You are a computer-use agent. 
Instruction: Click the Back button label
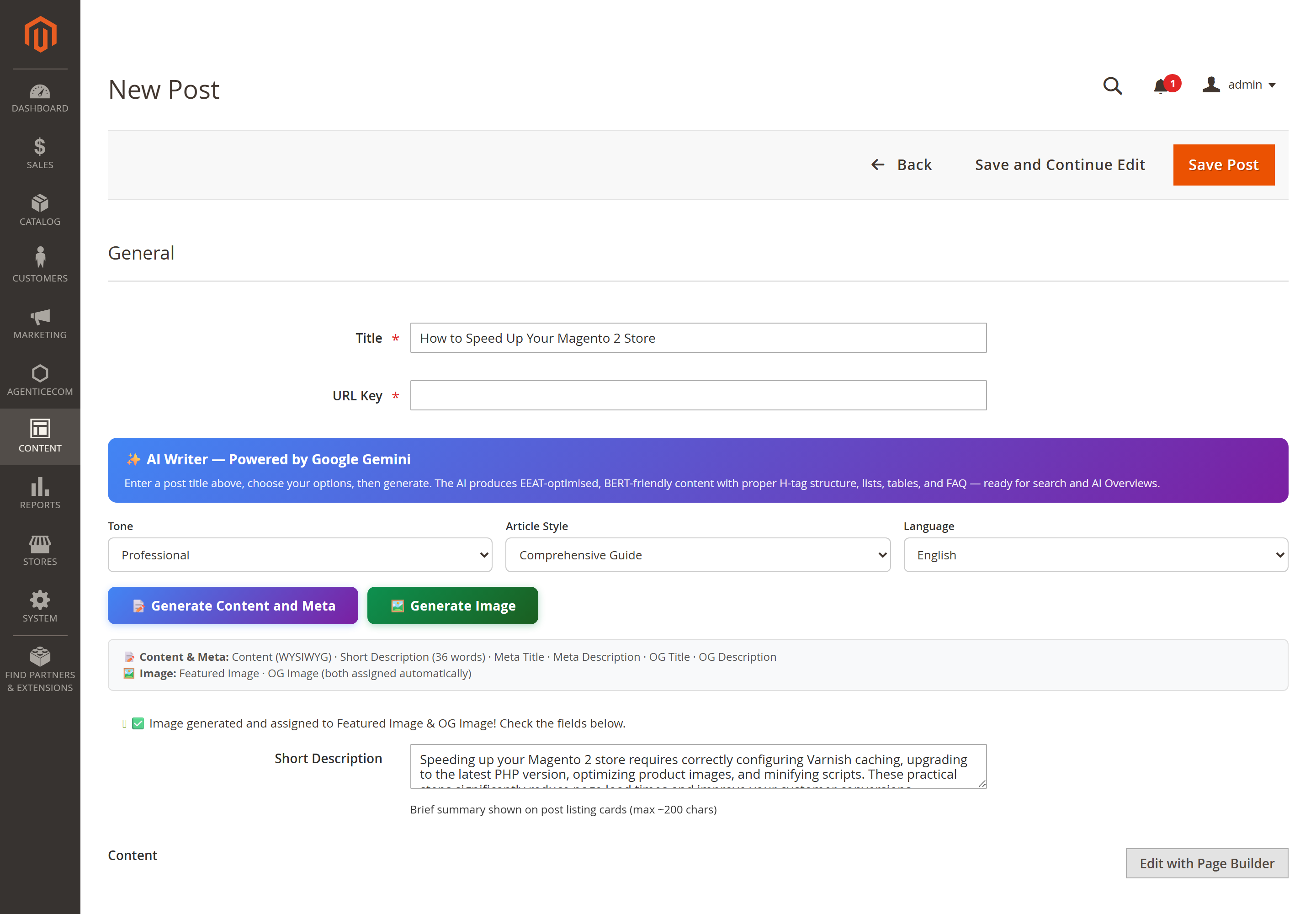coord(914,165)
